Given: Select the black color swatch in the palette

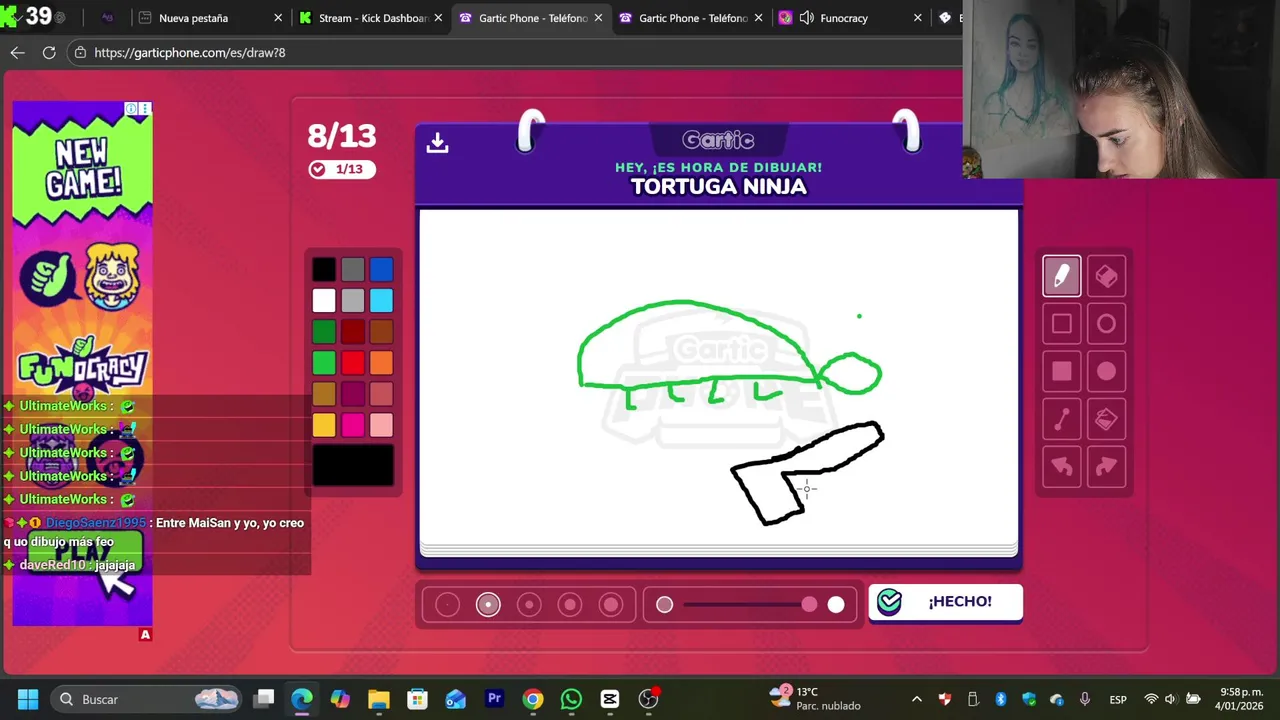Looking at the screenshot, I should 324,269.
